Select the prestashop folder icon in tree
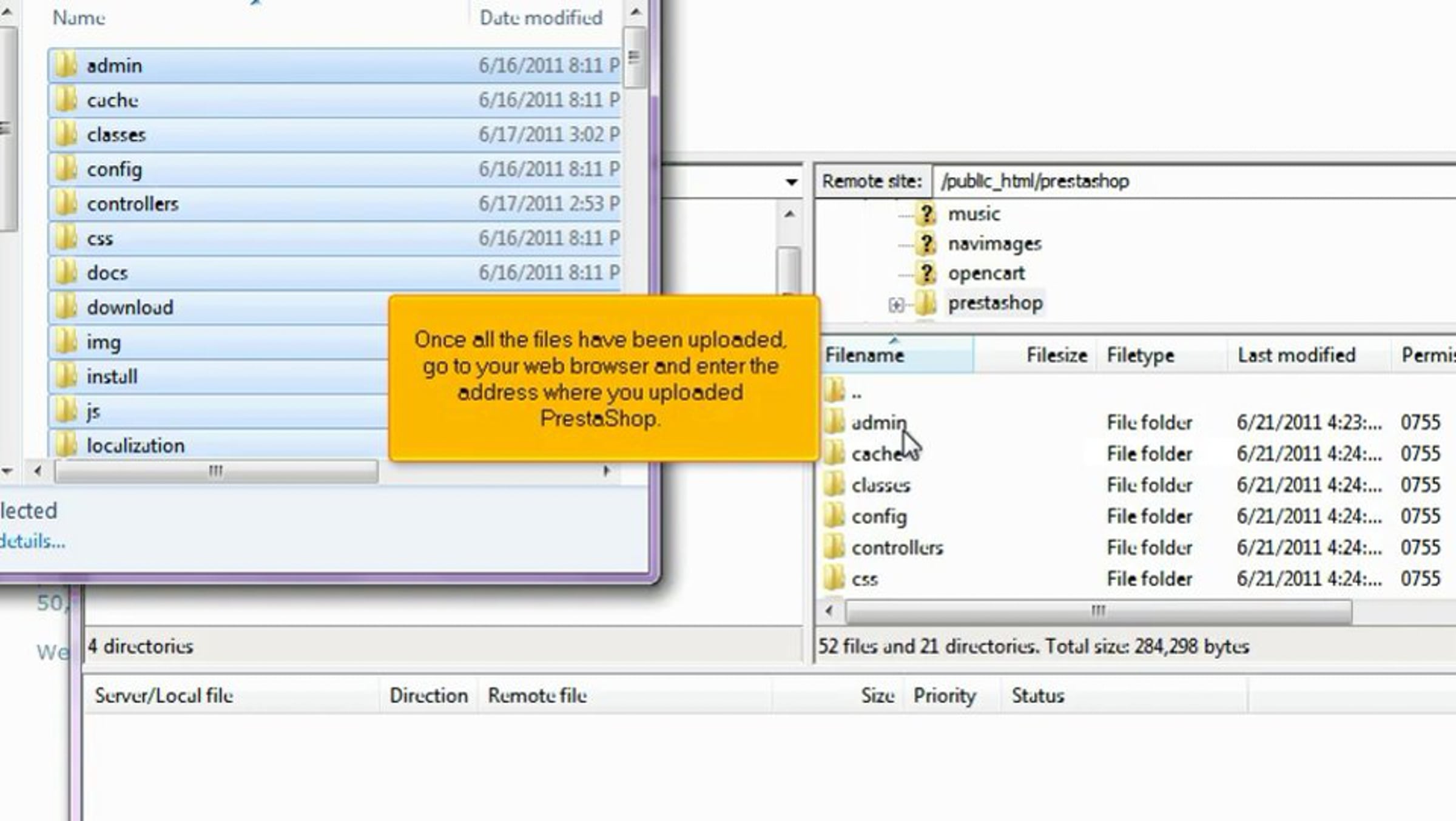1456x821 pixels. click(926, 303)
